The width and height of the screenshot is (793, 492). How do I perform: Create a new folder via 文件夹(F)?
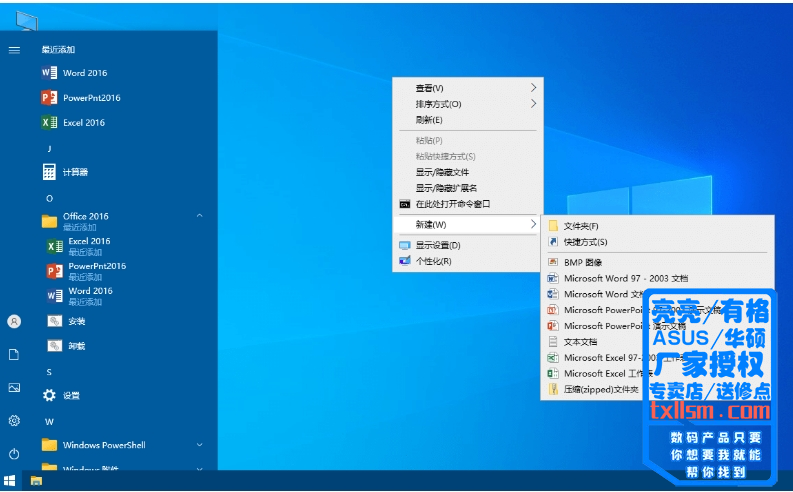[x=657, y=226]
